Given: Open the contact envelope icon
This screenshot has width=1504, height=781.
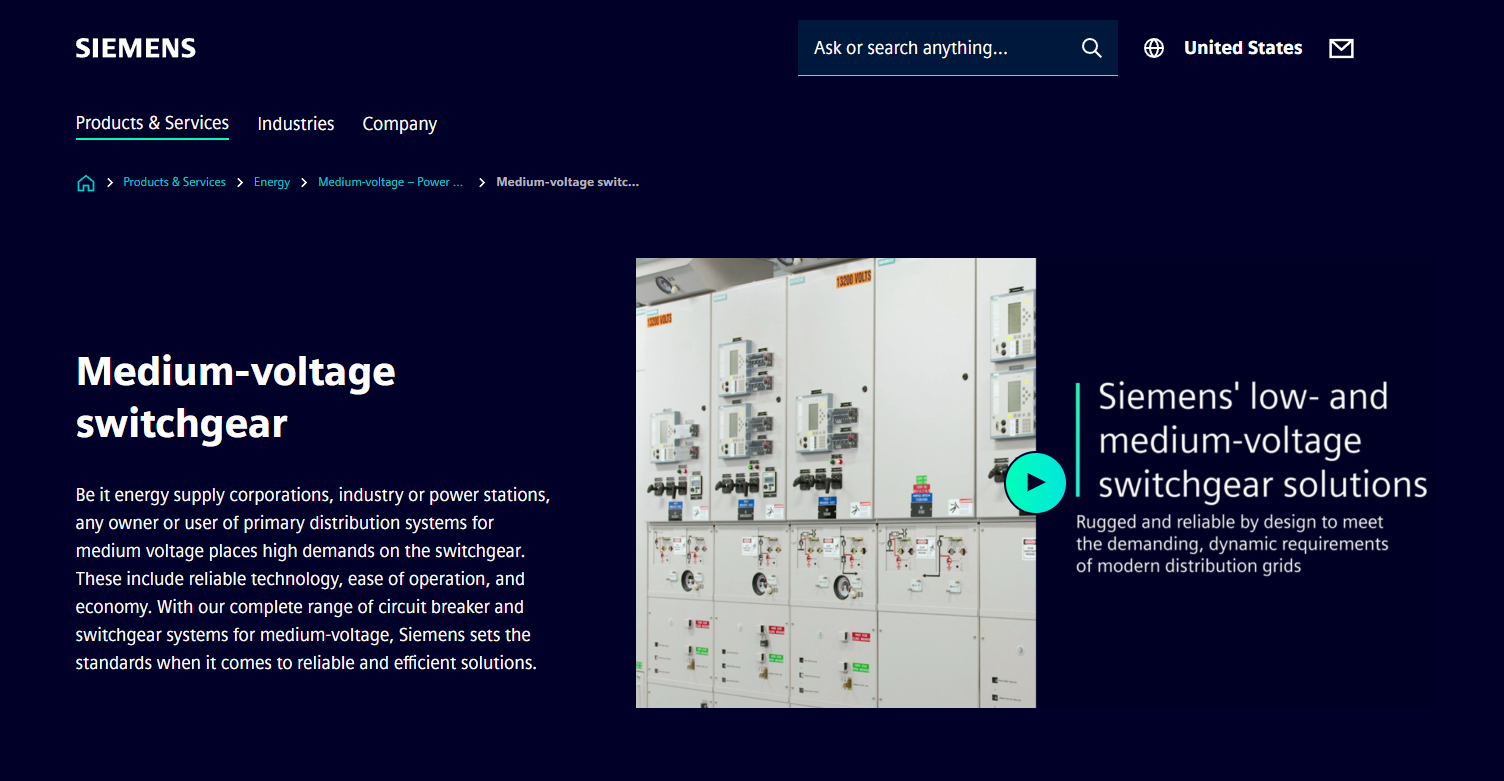Looking at the screenshot, I should point(1341,48).
